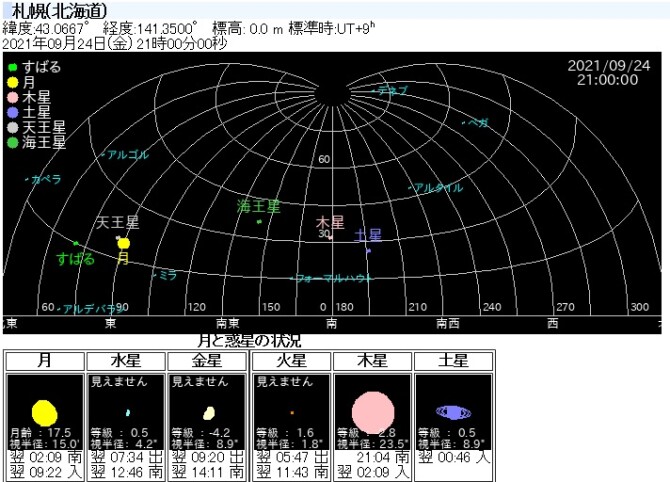Click the 月 column header

coord(45,361)
